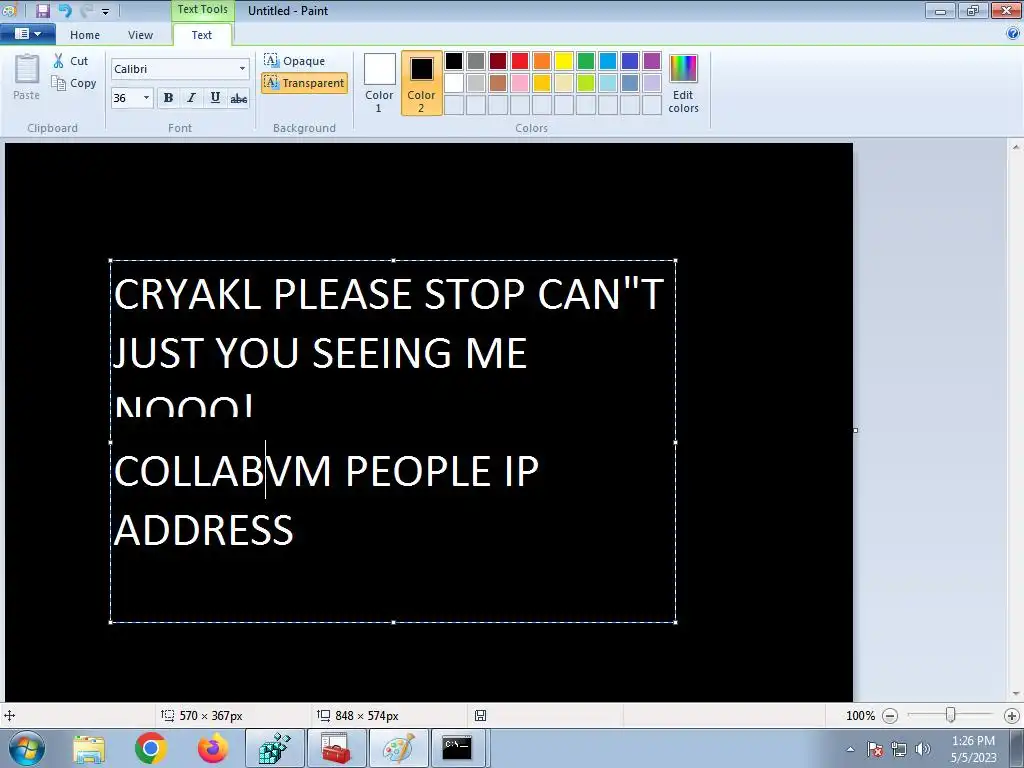This screenshot has width=1024, height=768.
Task: Click the Text Tools contextual tab header
Action: point(202,10)
